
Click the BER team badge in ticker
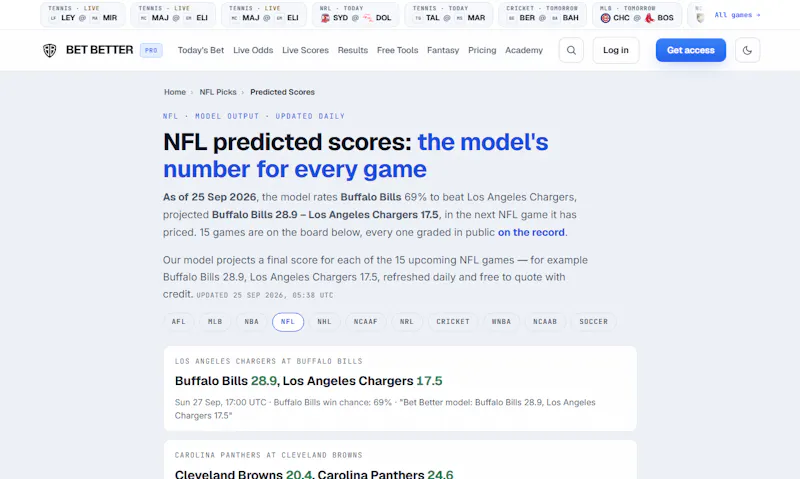pyautogui.click(x=511, y=18)
